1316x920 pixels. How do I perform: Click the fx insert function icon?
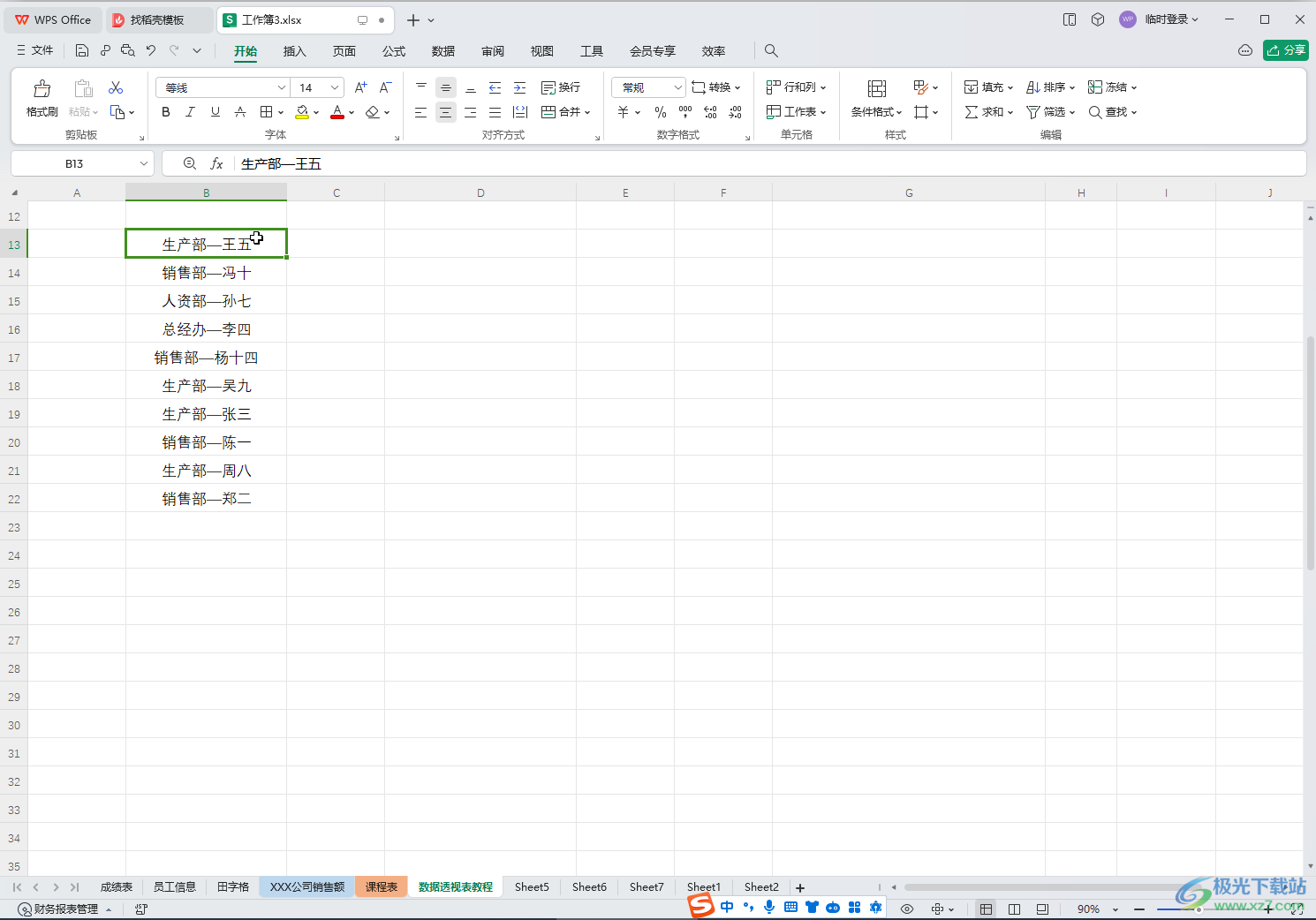216,163
